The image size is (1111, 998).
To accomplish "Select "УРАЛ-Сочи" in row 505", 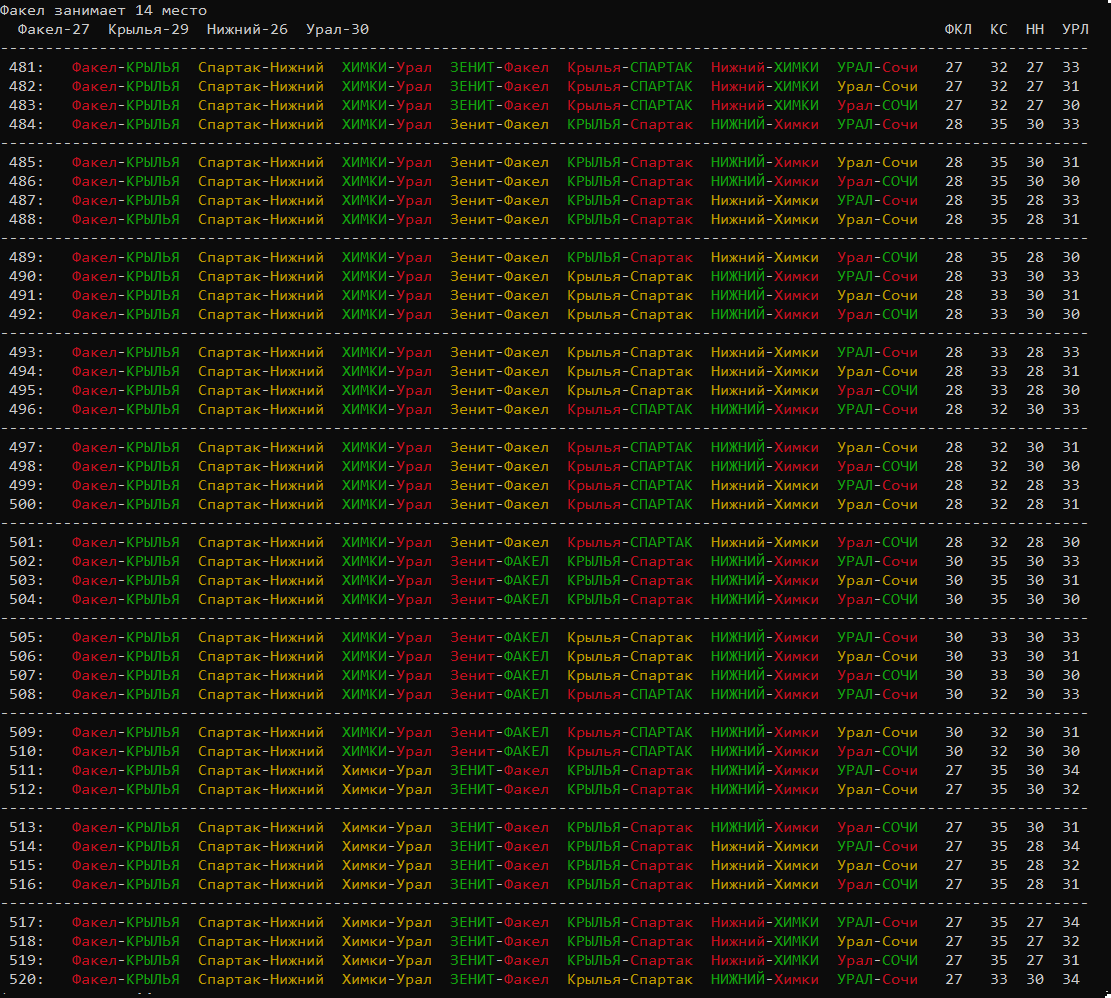I will click(x=877, y=637).
